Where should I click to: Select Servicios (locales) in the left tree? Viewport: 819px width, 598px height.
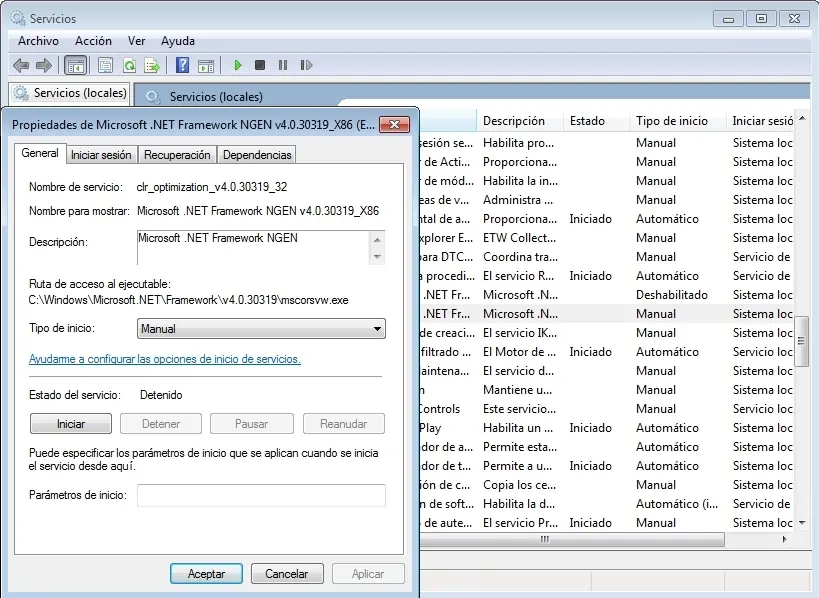point(80,93)
